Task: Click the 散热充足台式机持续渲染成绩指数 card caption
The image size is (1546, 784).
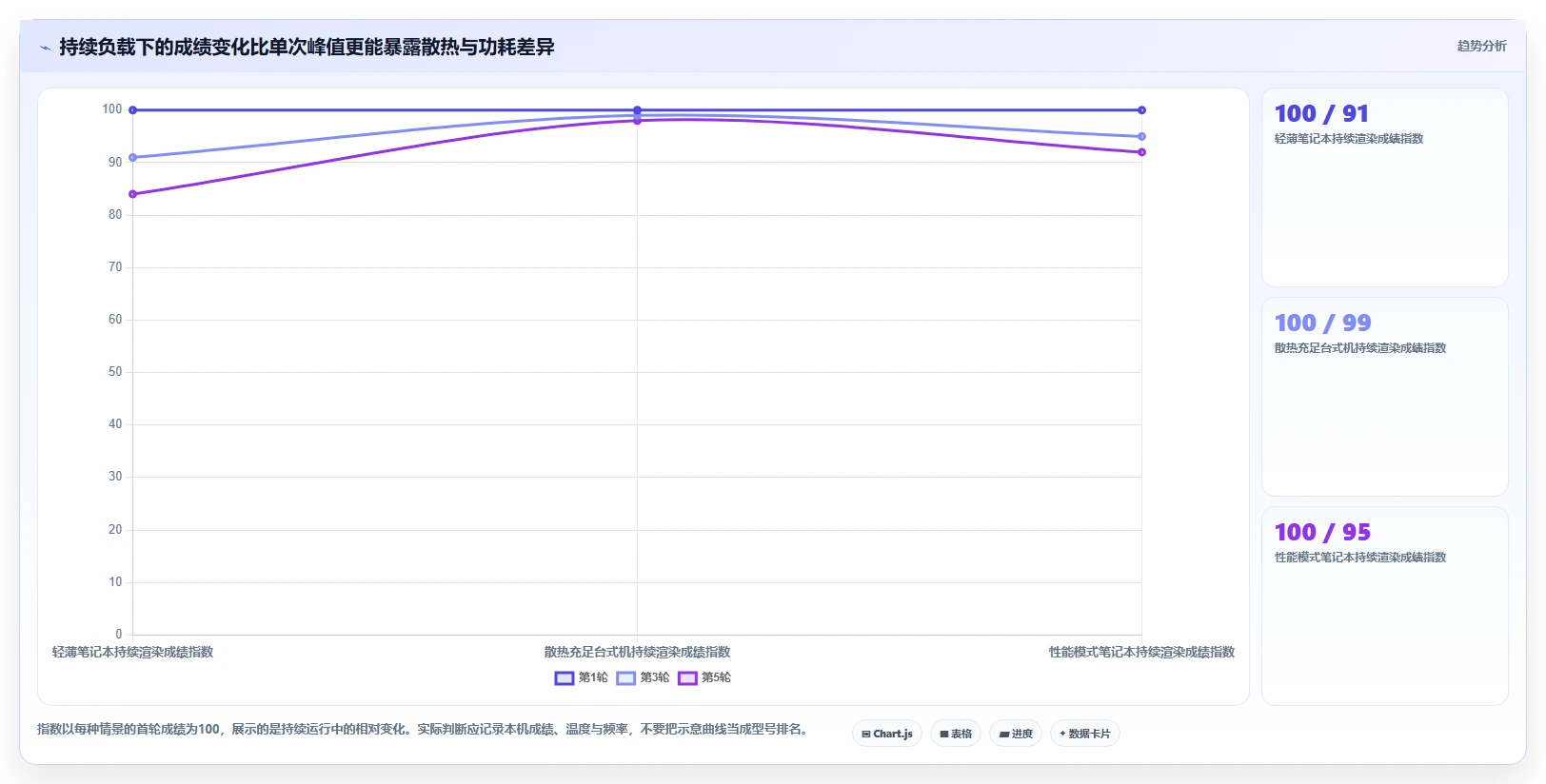Action: (1360, 348)
